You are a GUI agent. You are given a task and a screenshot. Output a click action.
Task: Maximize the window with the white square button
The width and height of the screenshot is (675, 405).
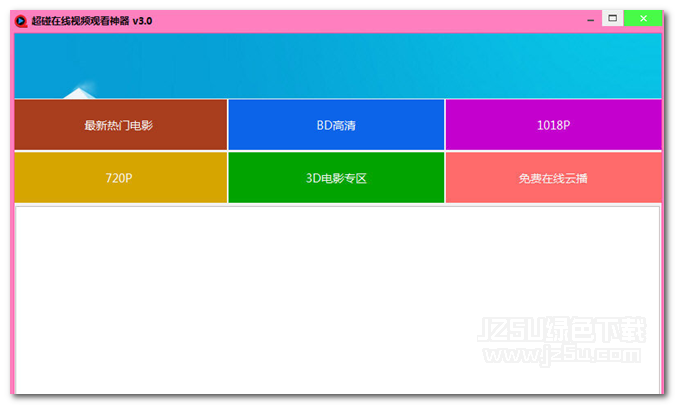[x=613, y=19]
